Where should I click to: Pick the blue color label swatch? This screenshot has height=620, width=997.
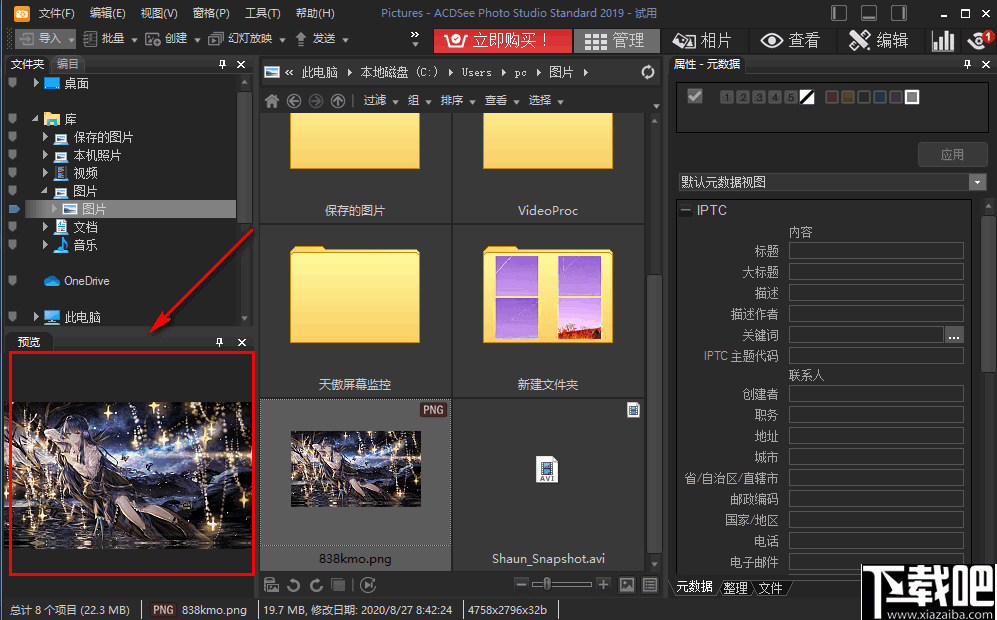click(x=879, y=98)
